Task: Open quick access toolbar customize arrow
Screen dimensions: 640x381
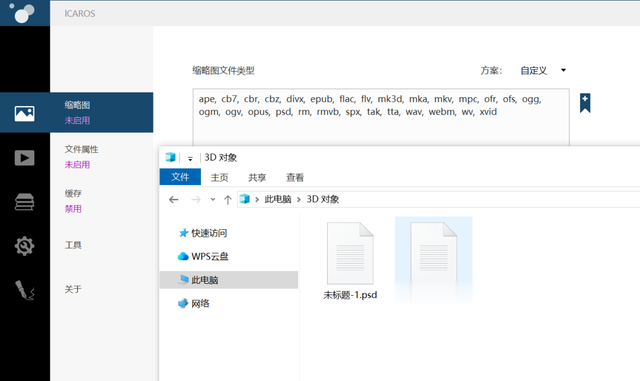Action: point(190,158)
